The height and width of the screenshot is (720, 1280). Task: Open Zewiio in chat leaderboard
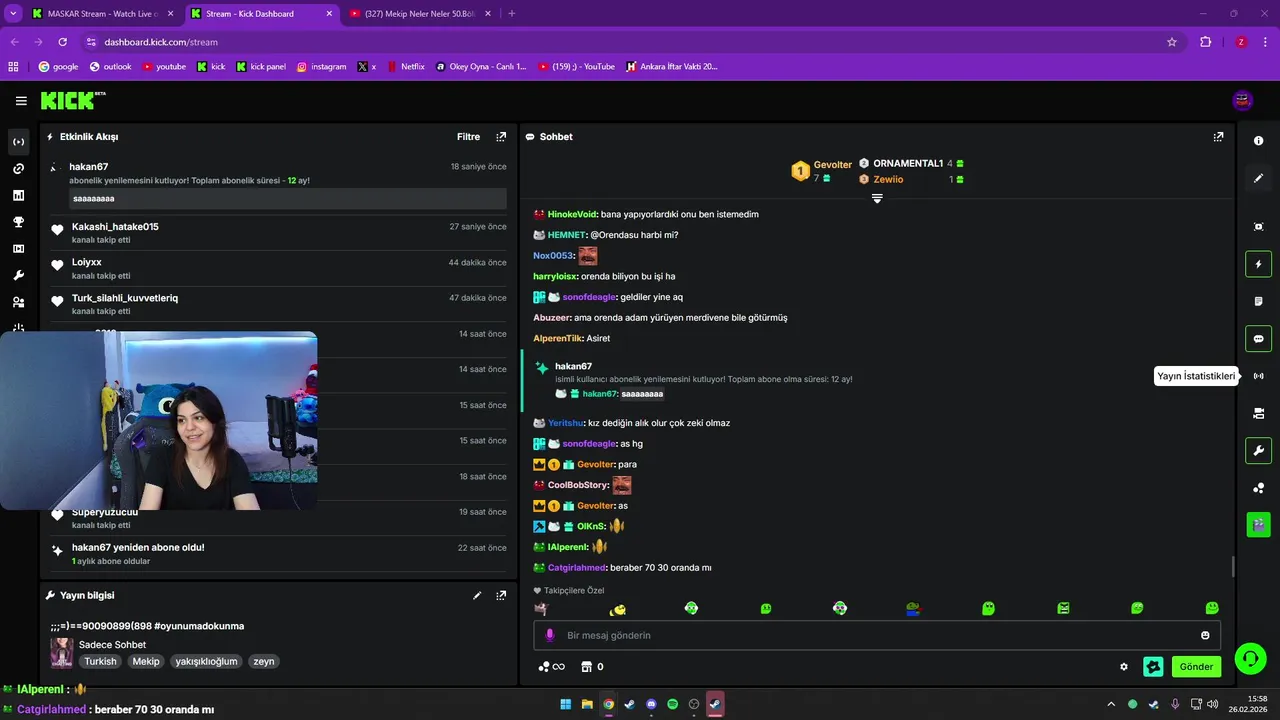[888, 179]
